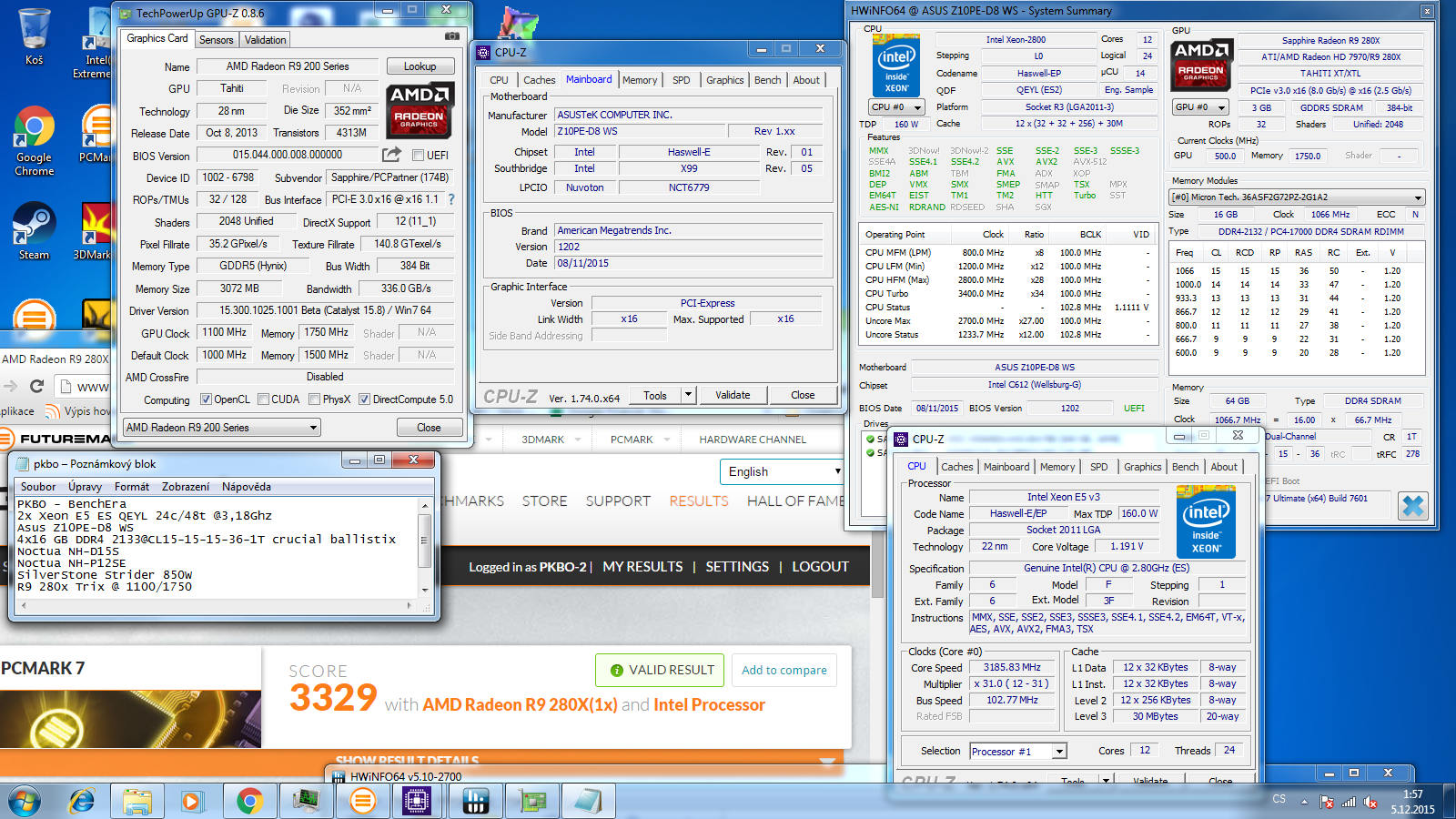Click the GPU-Z screenshot camera icon
1456x819 pixels.
(451, 36)
